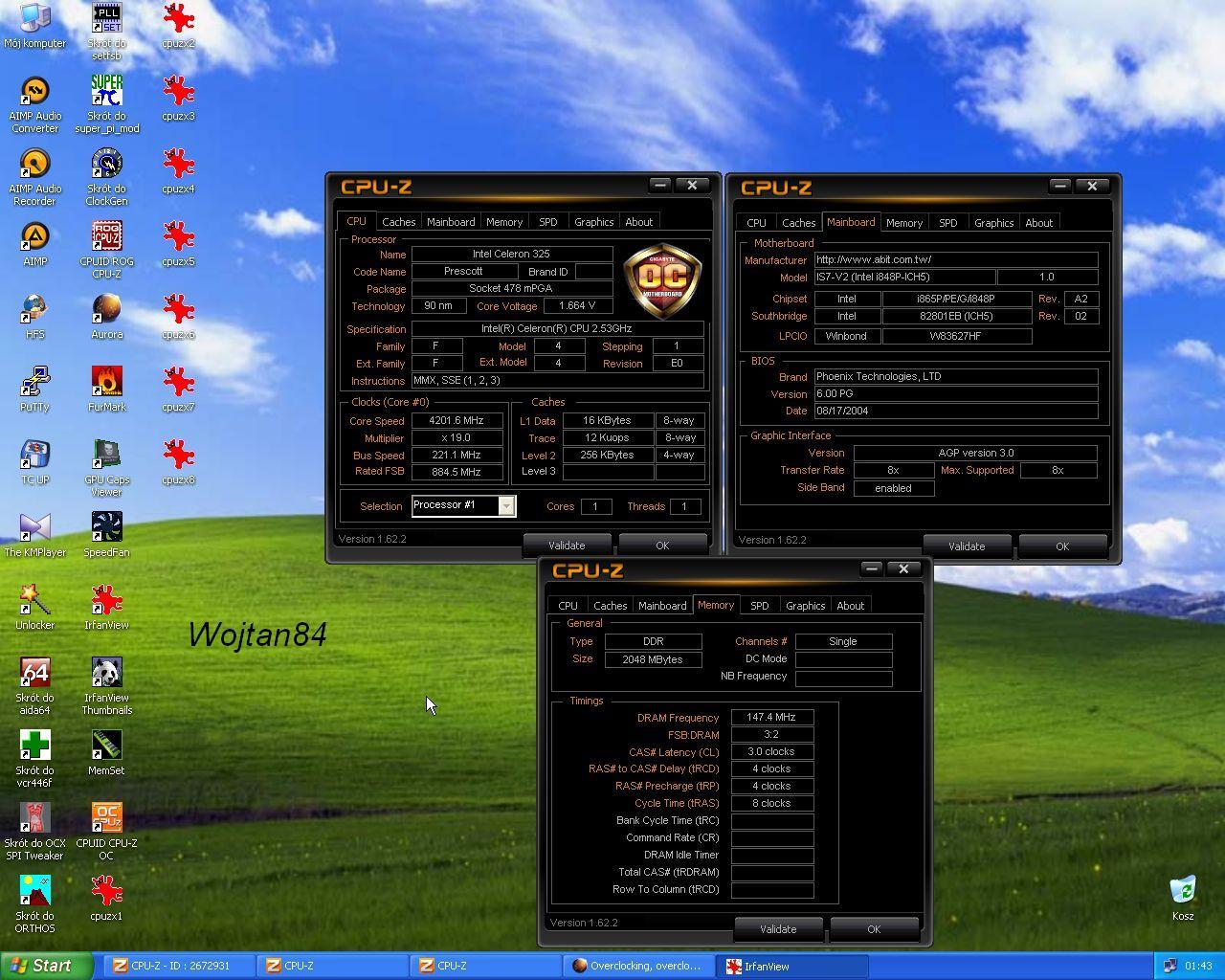Select the Overclocking browser taskbar button
The height and width of the screenshot is (980, 1225).
[638, 966]
